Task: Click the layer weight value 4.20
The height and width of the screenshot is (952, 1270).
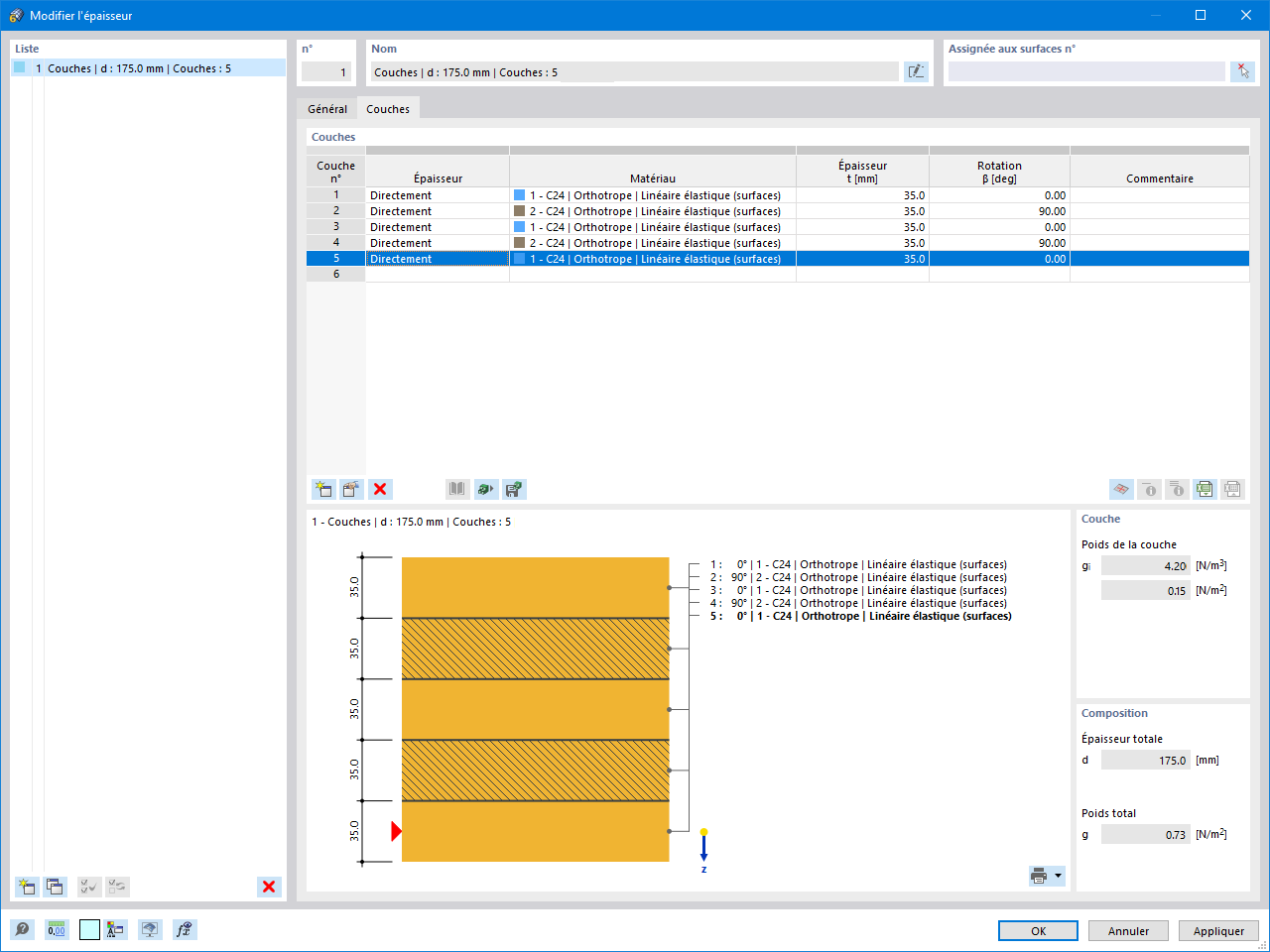Action: tap(1146, 566)
